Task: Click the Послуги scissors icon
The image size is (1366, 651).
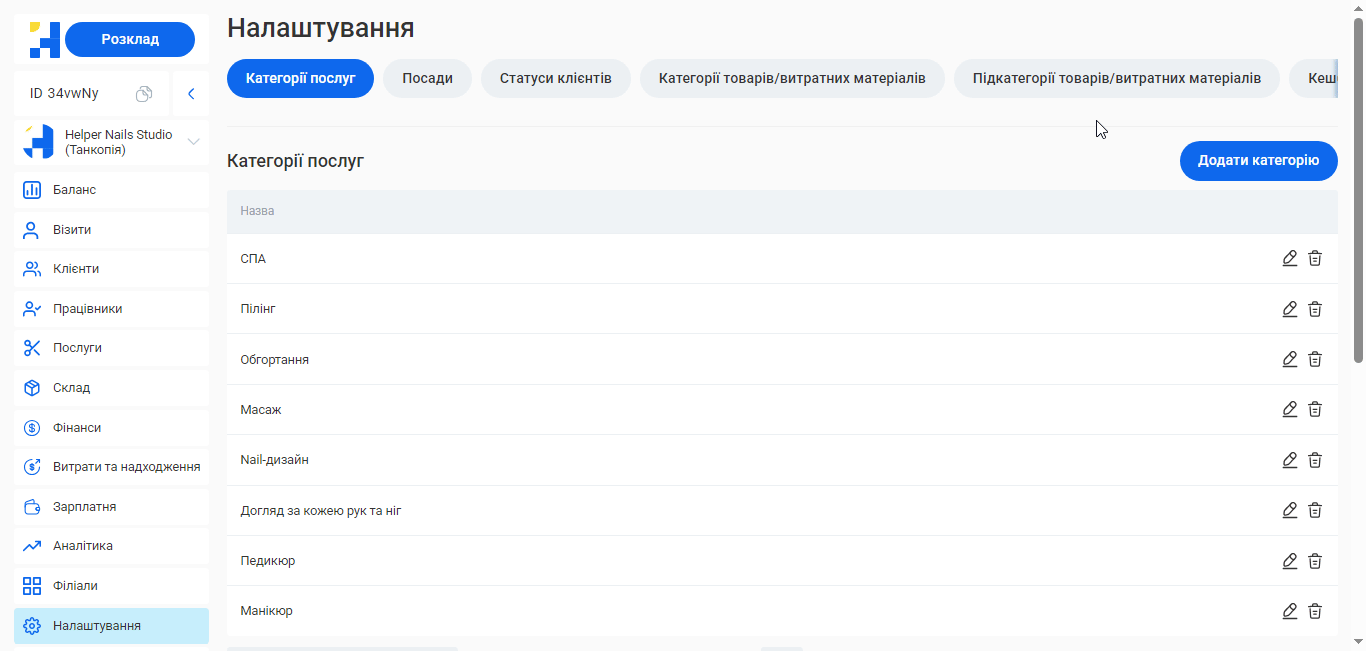Action: 31,347
